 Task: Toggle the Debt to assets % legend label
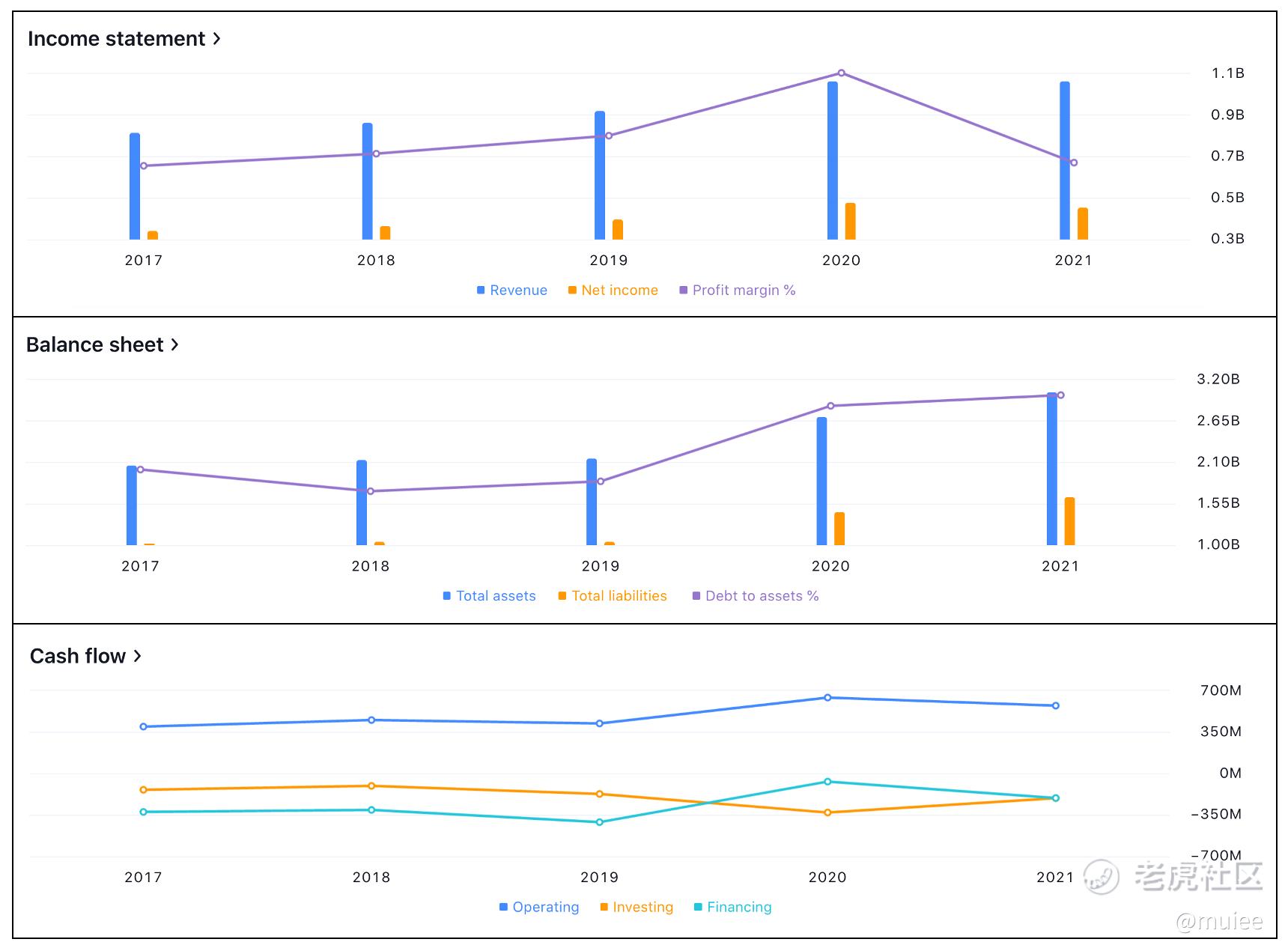(x=762, y=596)
